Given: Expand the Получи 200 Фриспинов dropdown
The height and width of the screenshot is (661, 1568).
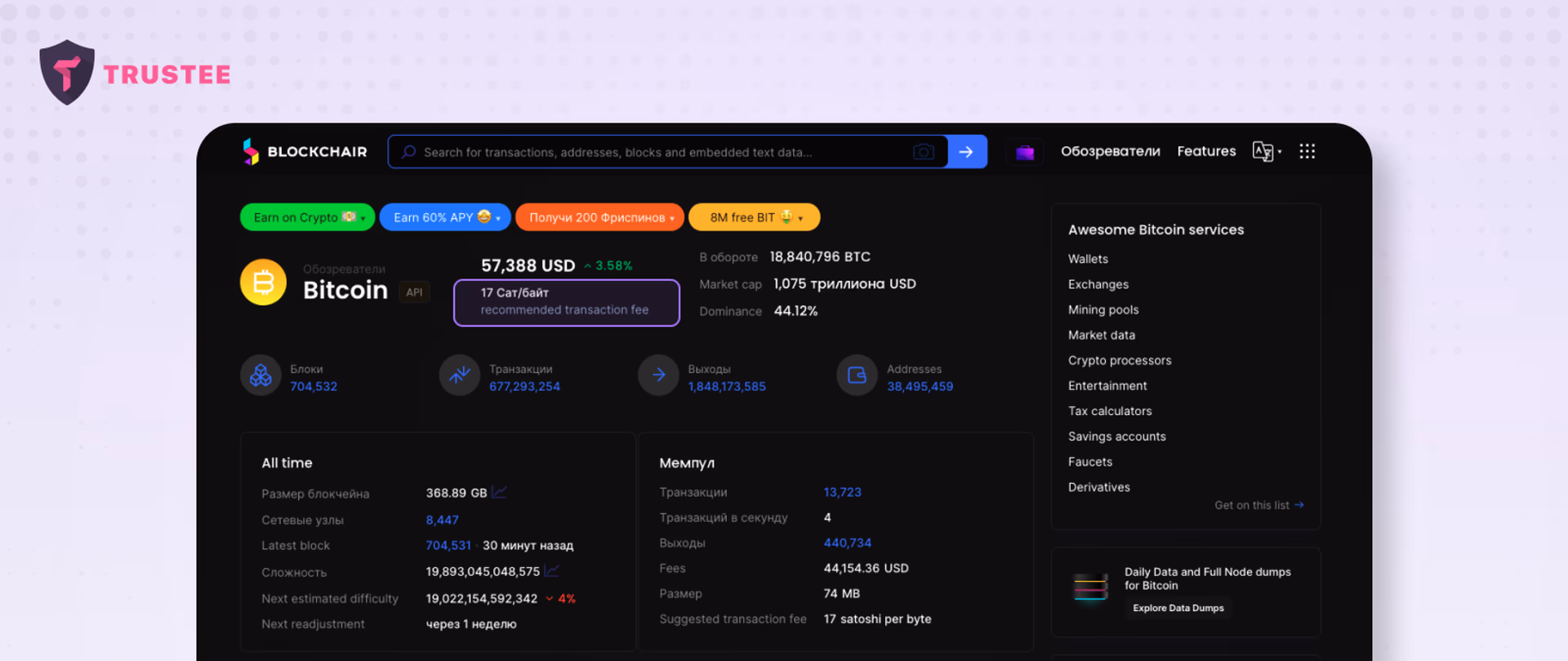Looking at the screenshot, I should coord(599,217).
